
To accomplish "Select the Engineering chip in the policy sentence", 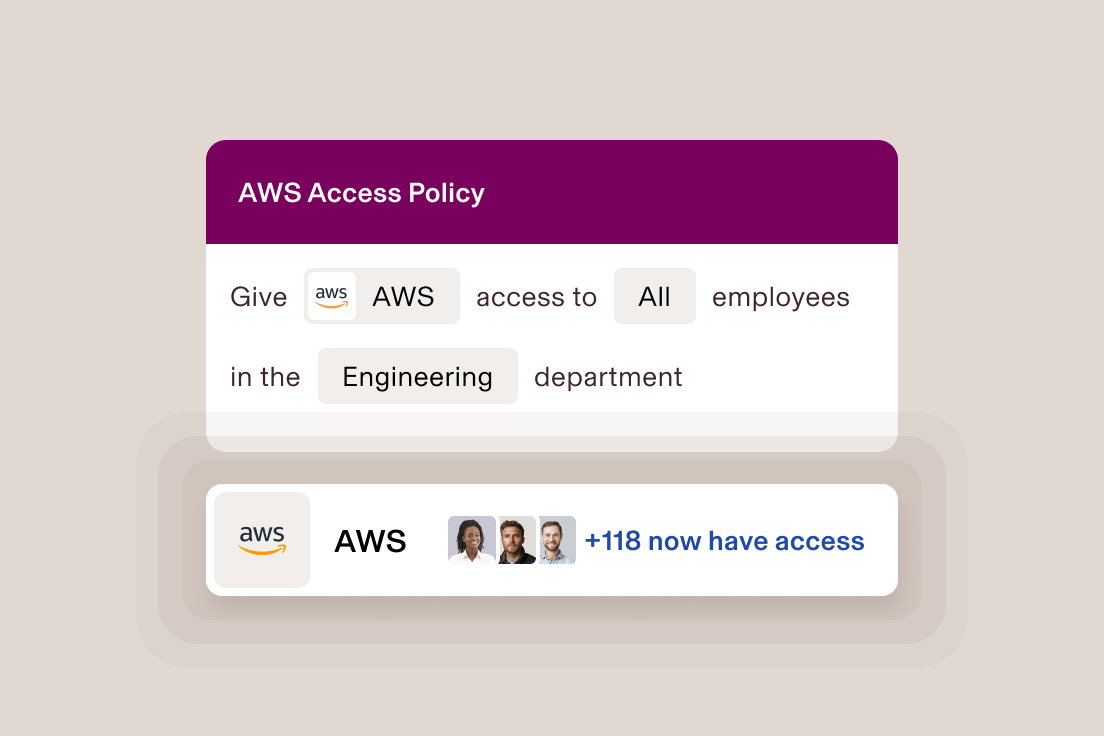I will coord(417,376).
